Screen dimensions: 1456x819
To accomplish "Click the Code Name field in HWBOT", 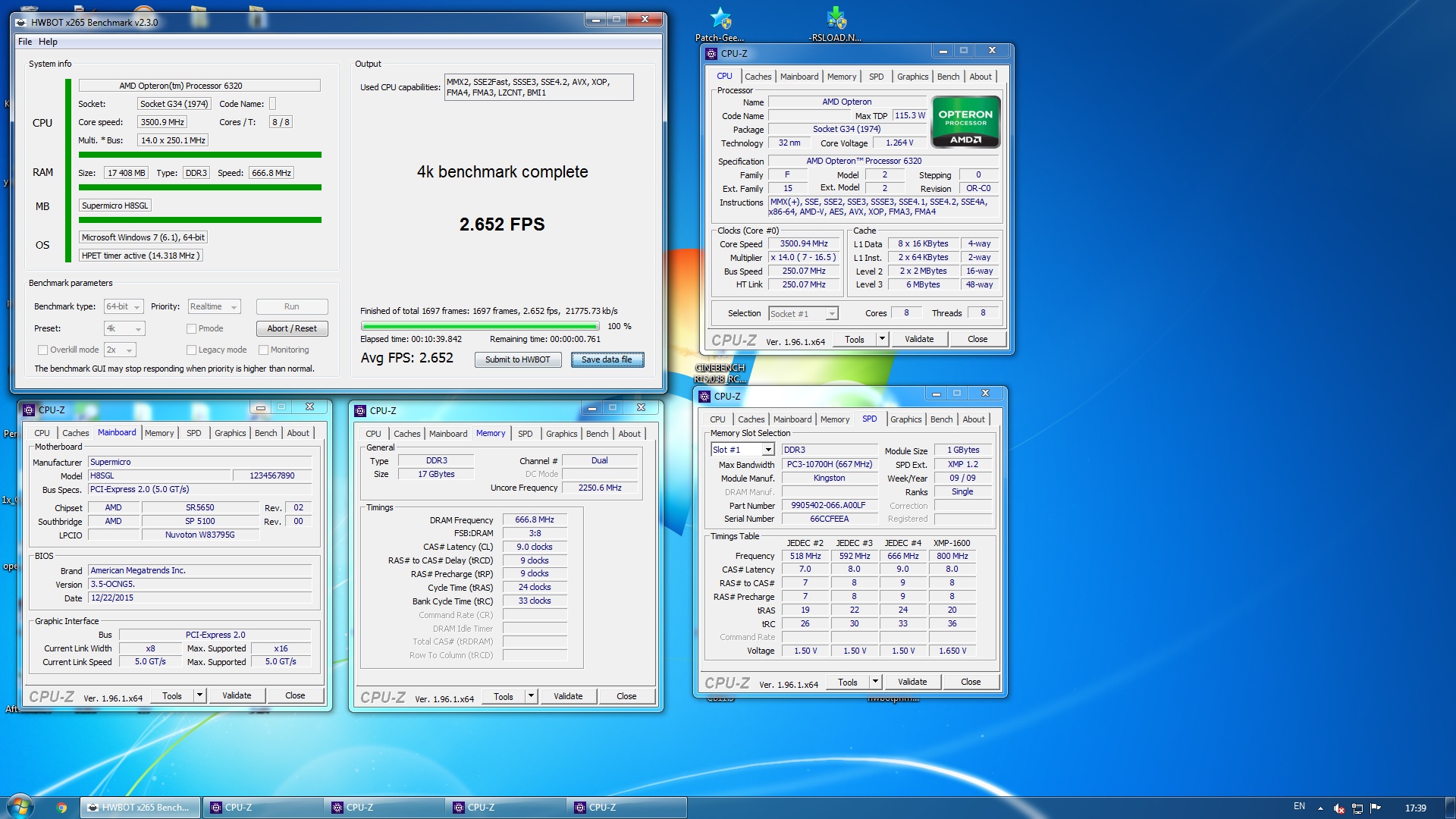I will [273, 104].
